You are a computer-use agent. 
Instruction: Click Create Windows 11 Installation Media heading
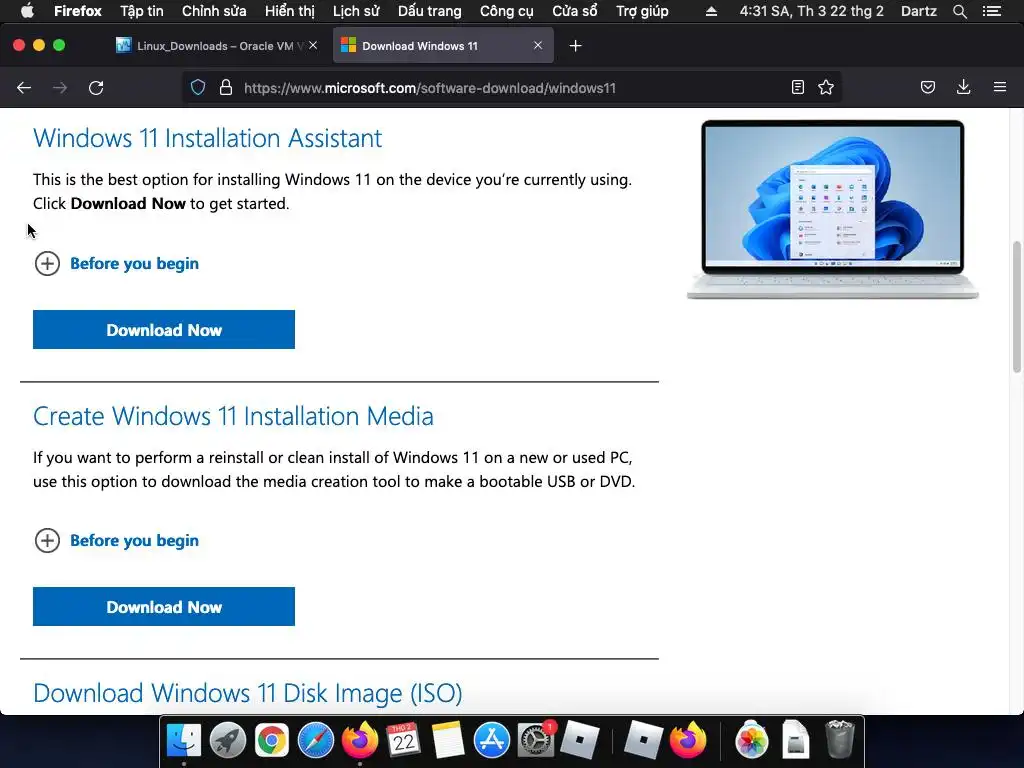pyautogui.click(x=233, y=416)
